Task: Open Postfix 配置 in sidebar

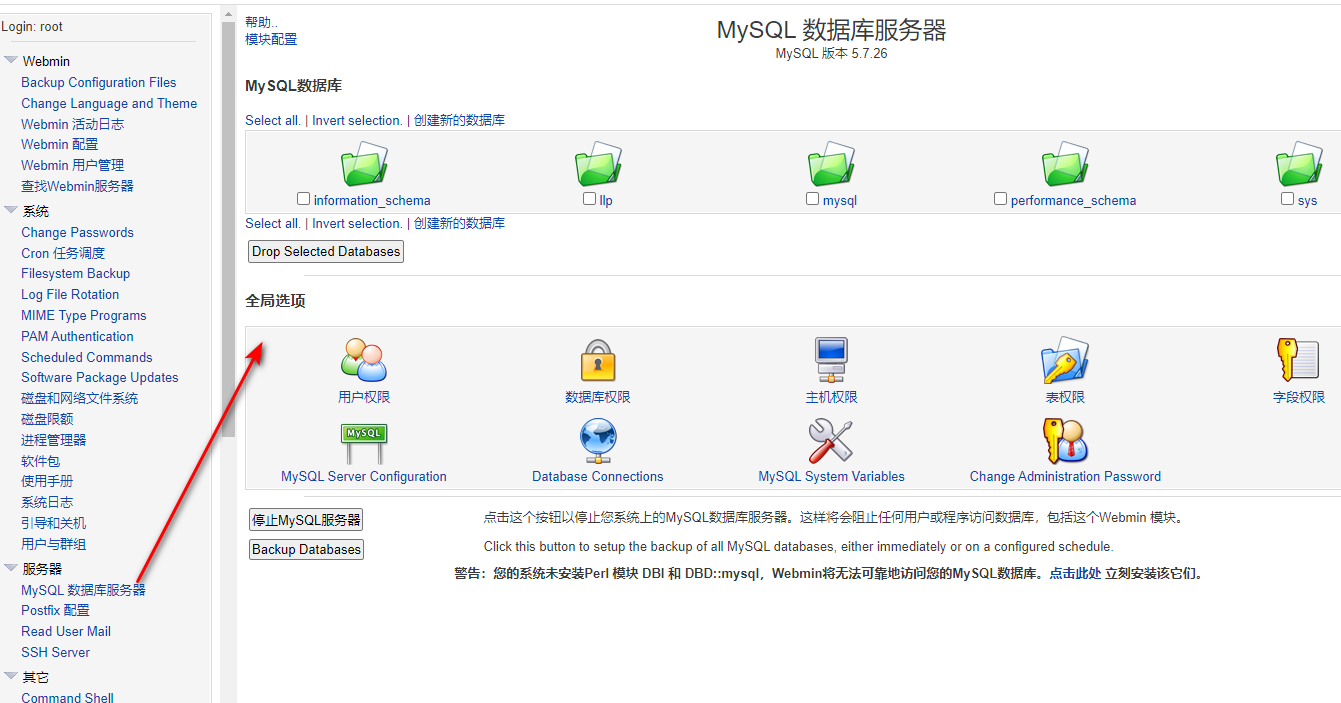Action: 55,610
